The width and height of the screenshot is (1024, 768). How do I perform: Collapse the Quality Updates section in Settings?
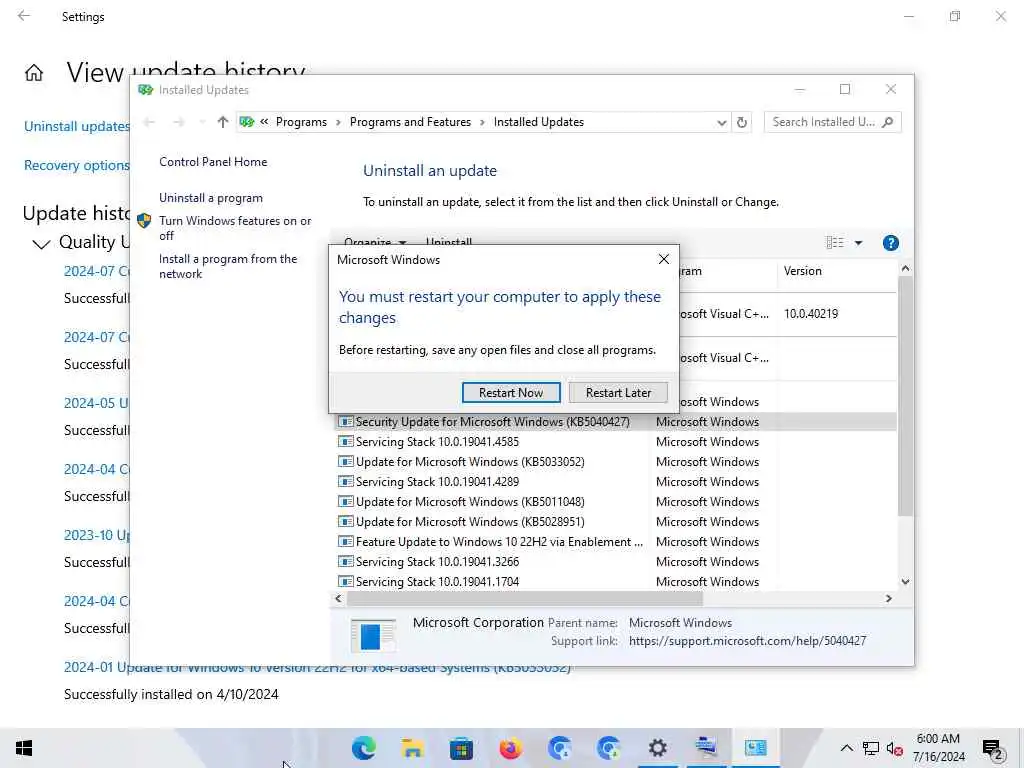tap(41, 244)
